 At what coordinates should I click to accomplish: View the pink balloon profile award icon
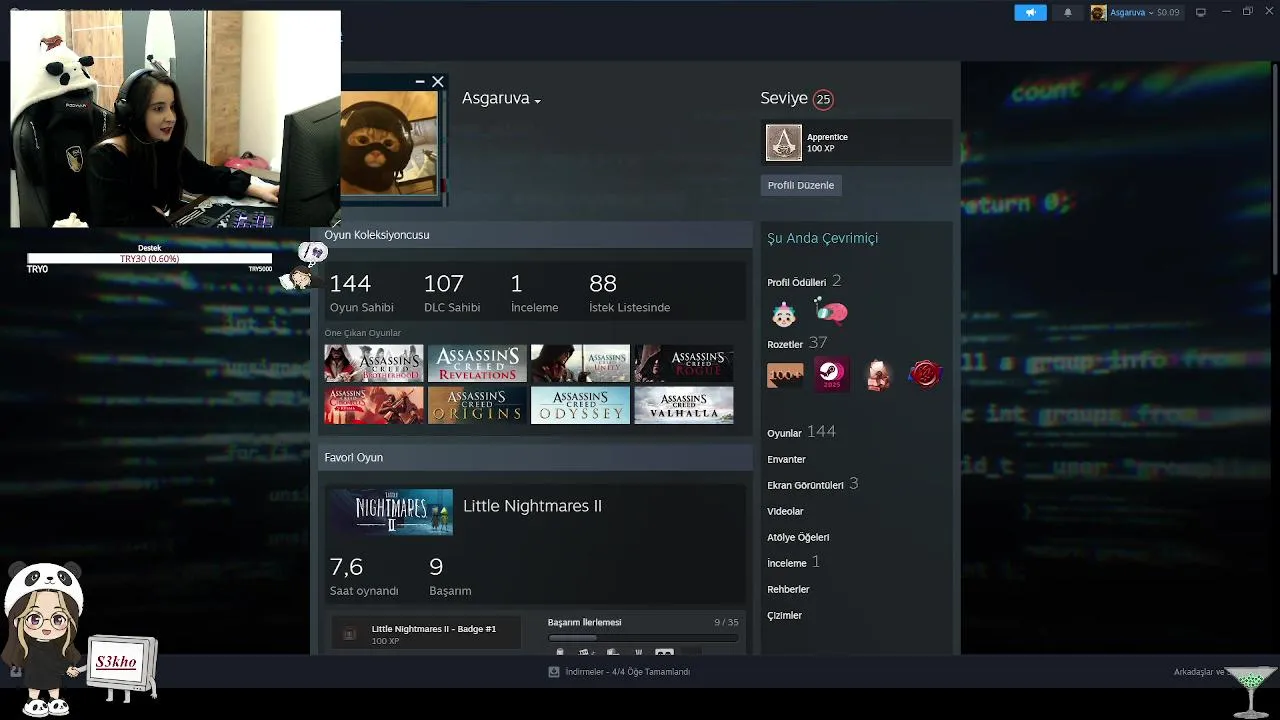pos(831,313)
